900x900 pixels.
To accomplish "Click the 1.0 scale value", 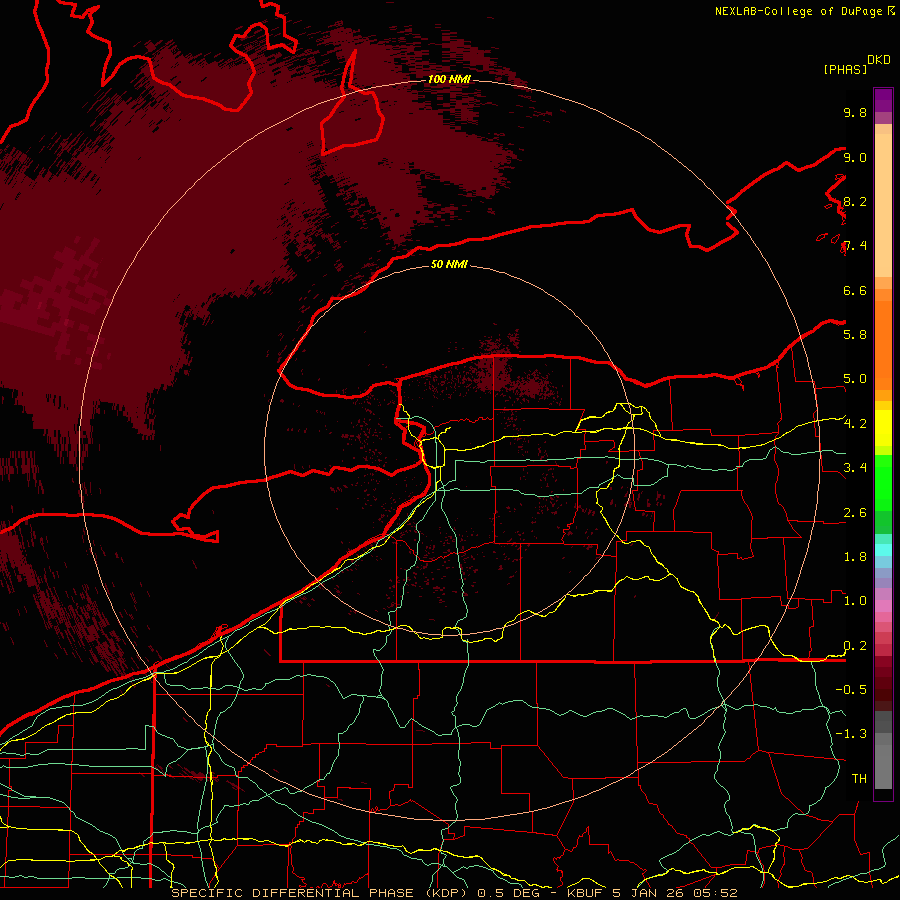I will (855, 601).
